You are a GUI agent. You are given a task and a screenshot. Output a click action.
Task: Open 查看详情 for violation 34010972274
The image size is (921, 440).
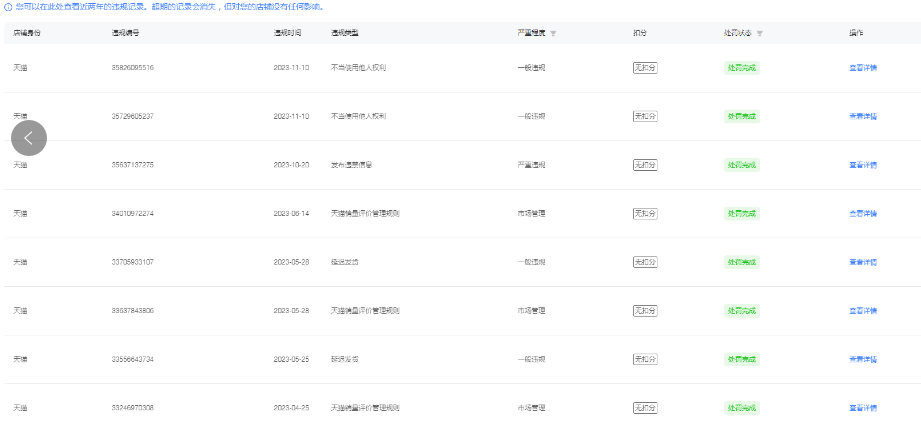pos(862,213)
